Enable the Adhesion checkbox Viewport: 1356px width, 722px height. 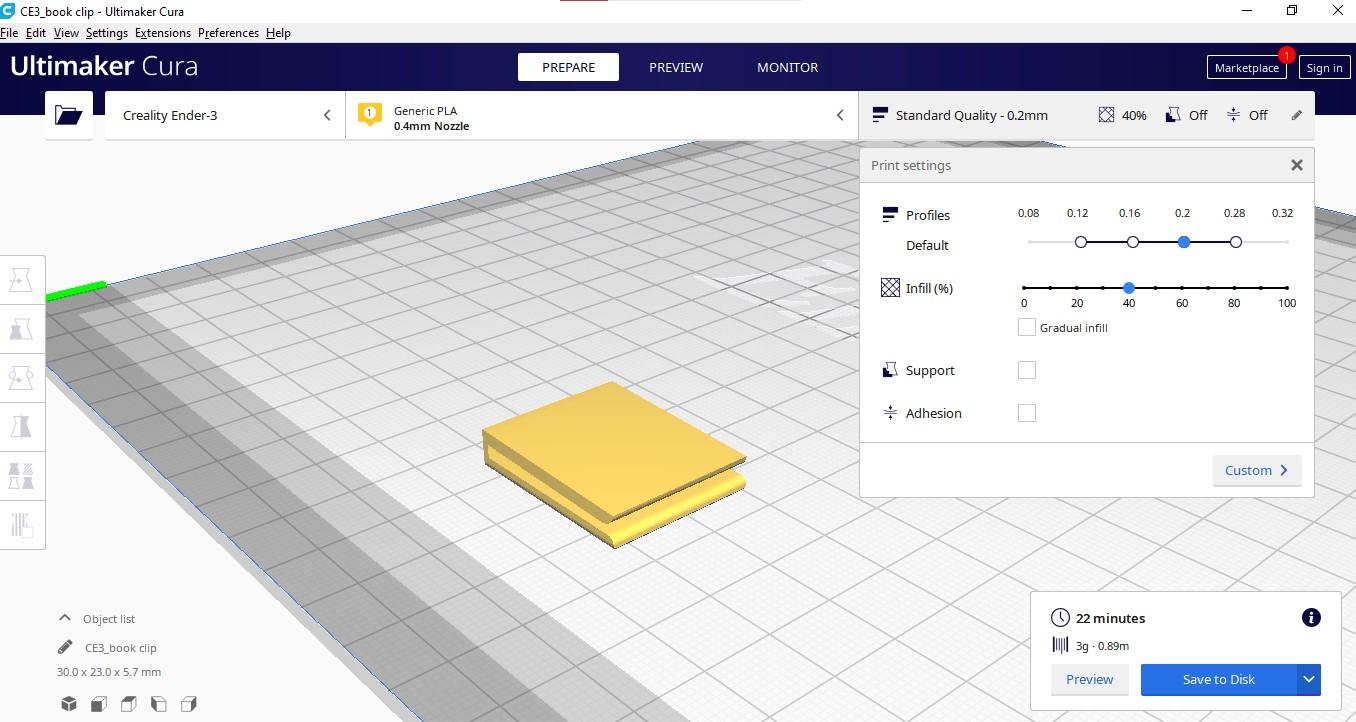[1026, 413]
